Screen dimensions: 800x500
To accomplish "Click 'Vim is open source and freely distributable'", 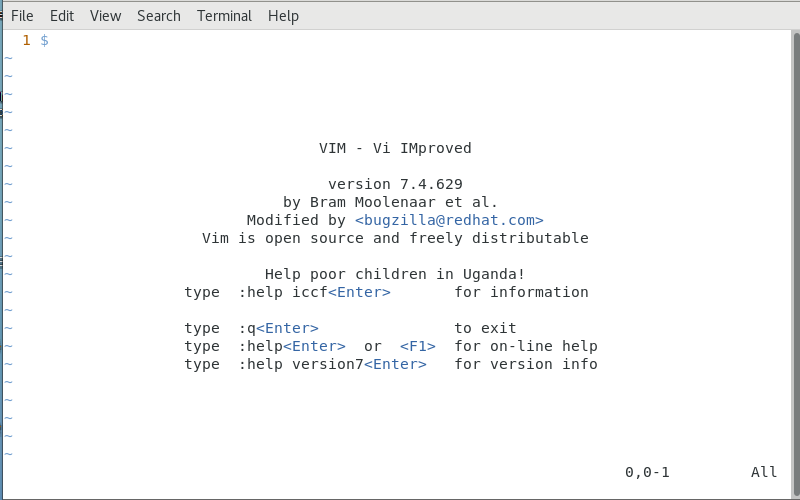I will click(395, 238).
